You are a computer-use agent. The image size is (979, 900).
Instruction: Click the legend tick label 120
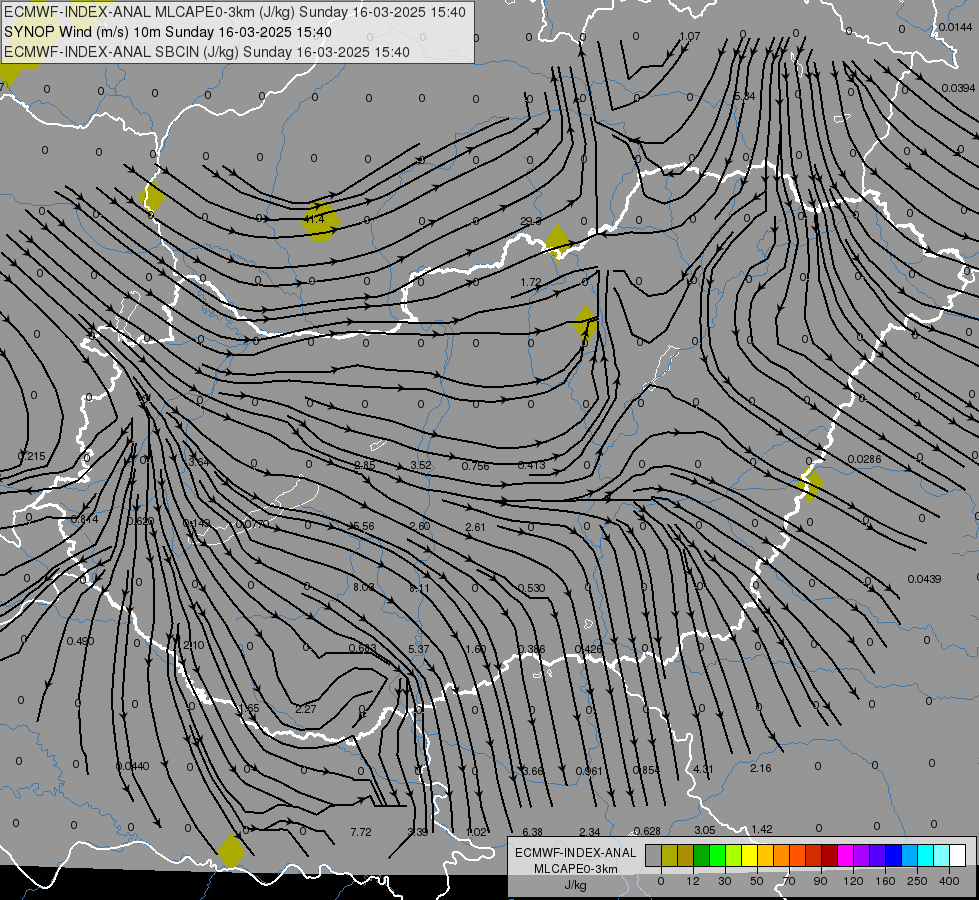tap(853, 881)
